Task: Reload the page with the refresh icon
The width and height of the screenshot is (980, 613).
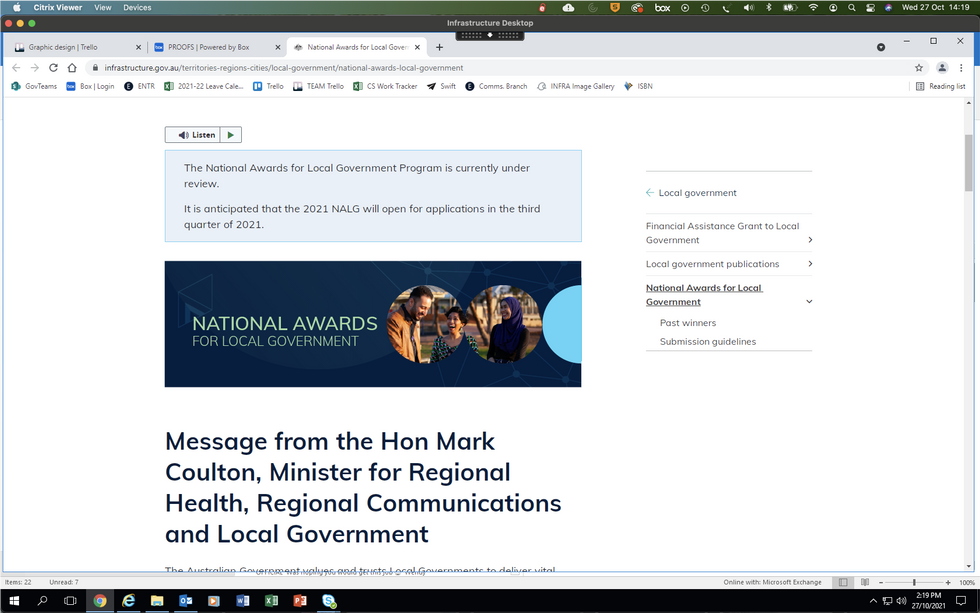Action: tap(53, 67)
